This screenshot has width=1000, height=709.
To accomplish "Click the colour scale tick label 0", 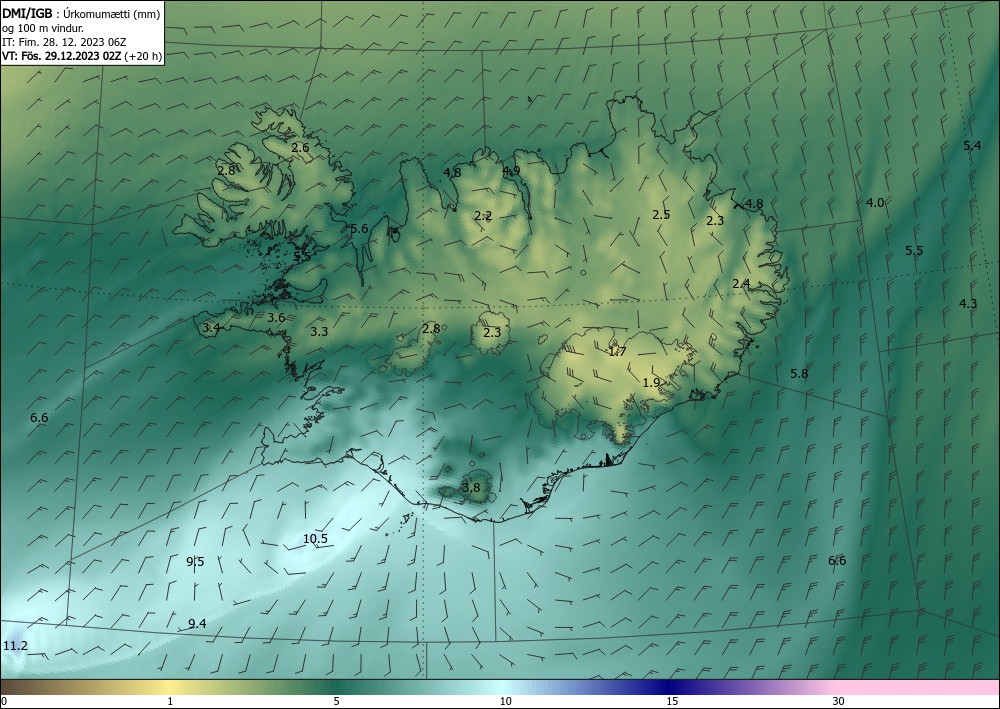I will (x=4, y=702).
